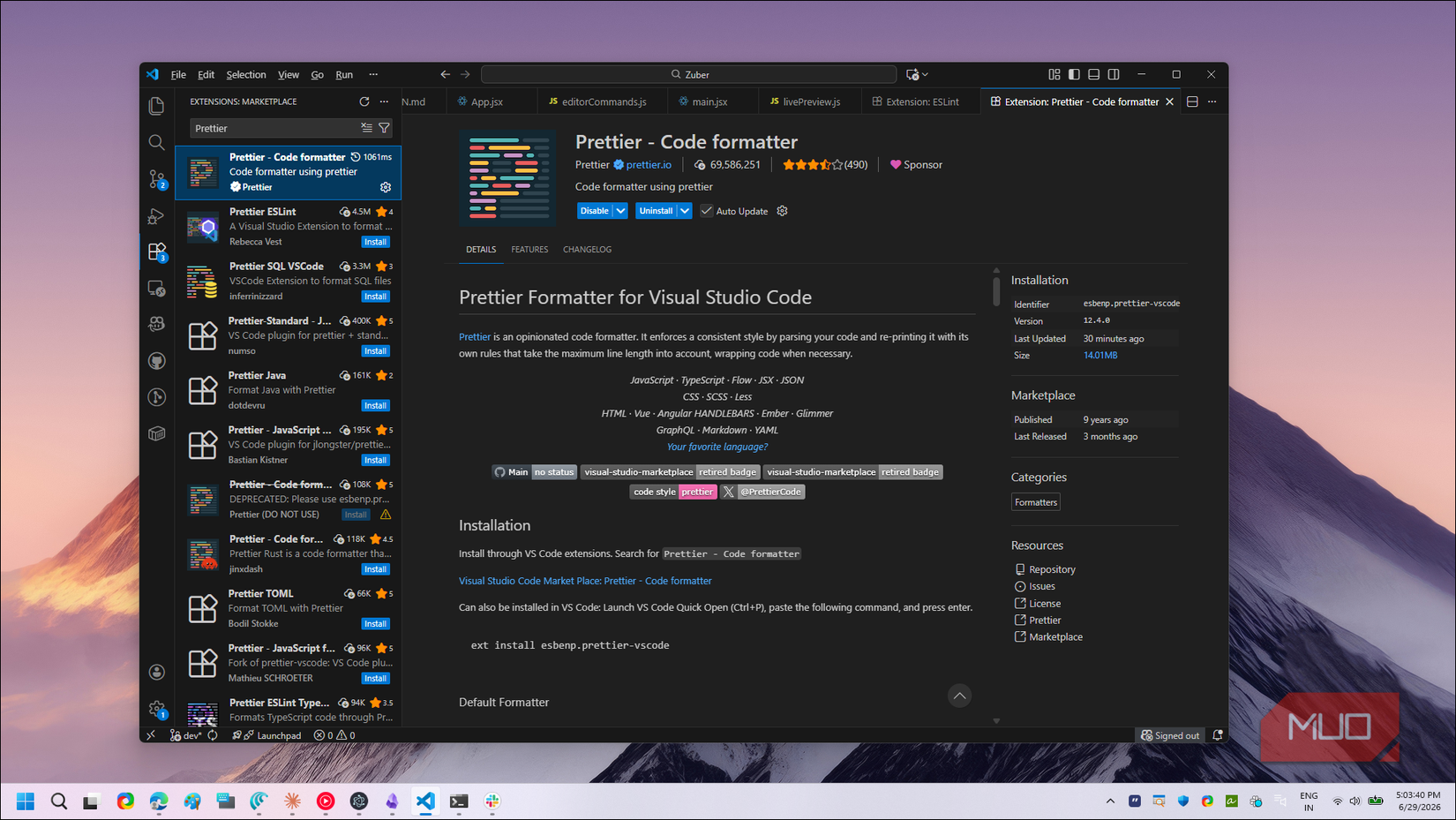This screenshot has width=1456, height=820.
Task: Open the Run menu
Action: coord(344,74)
